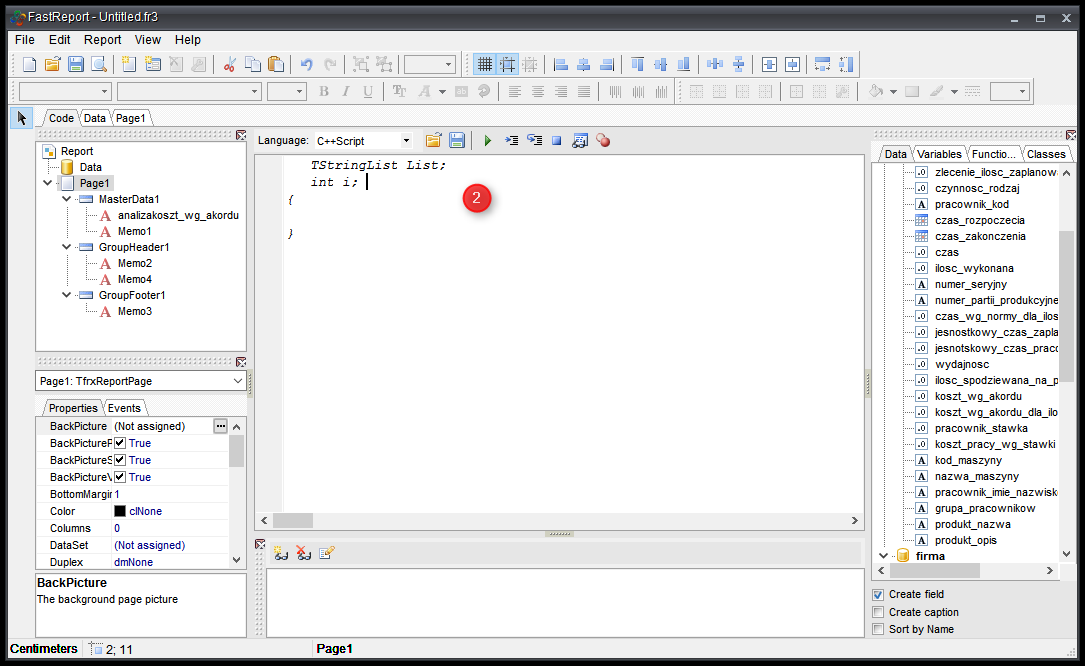Switch to the Events tab
The width and height of the screenshot is (1085, 666).
pos(125,408)
